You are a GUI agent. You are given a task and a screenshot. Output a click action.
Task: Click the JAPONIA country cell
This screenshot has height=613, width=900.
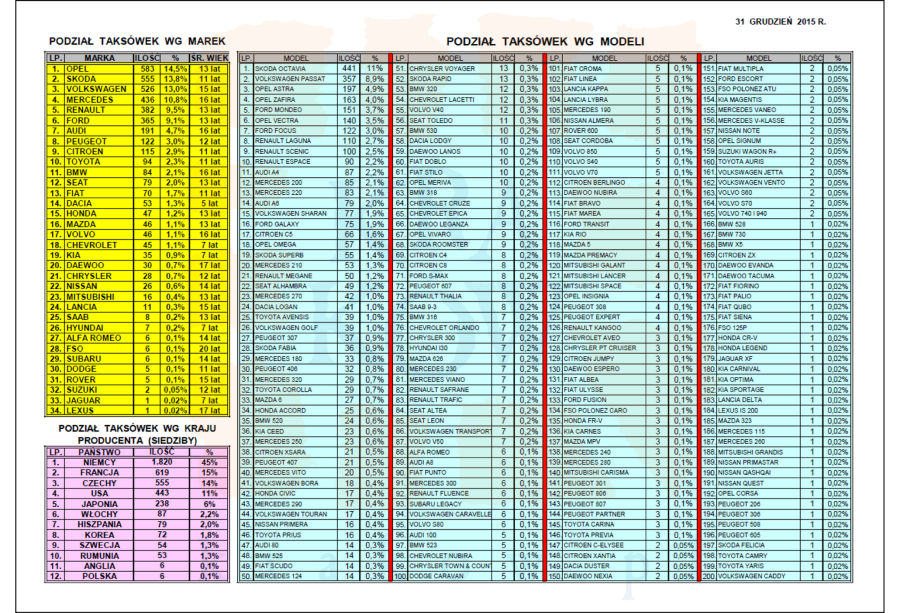[98, 503]
